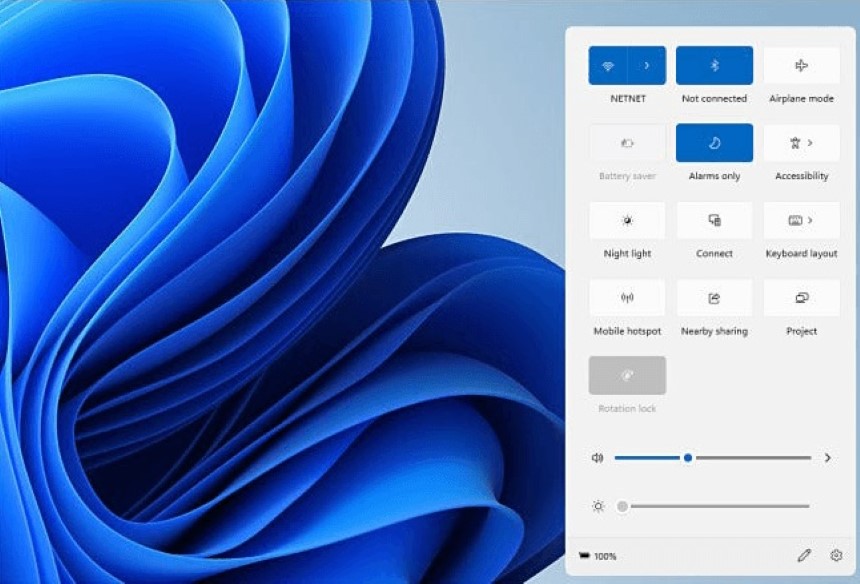Set volume on the volume slider
Viewport: 860px width, 584px height.
712,458
